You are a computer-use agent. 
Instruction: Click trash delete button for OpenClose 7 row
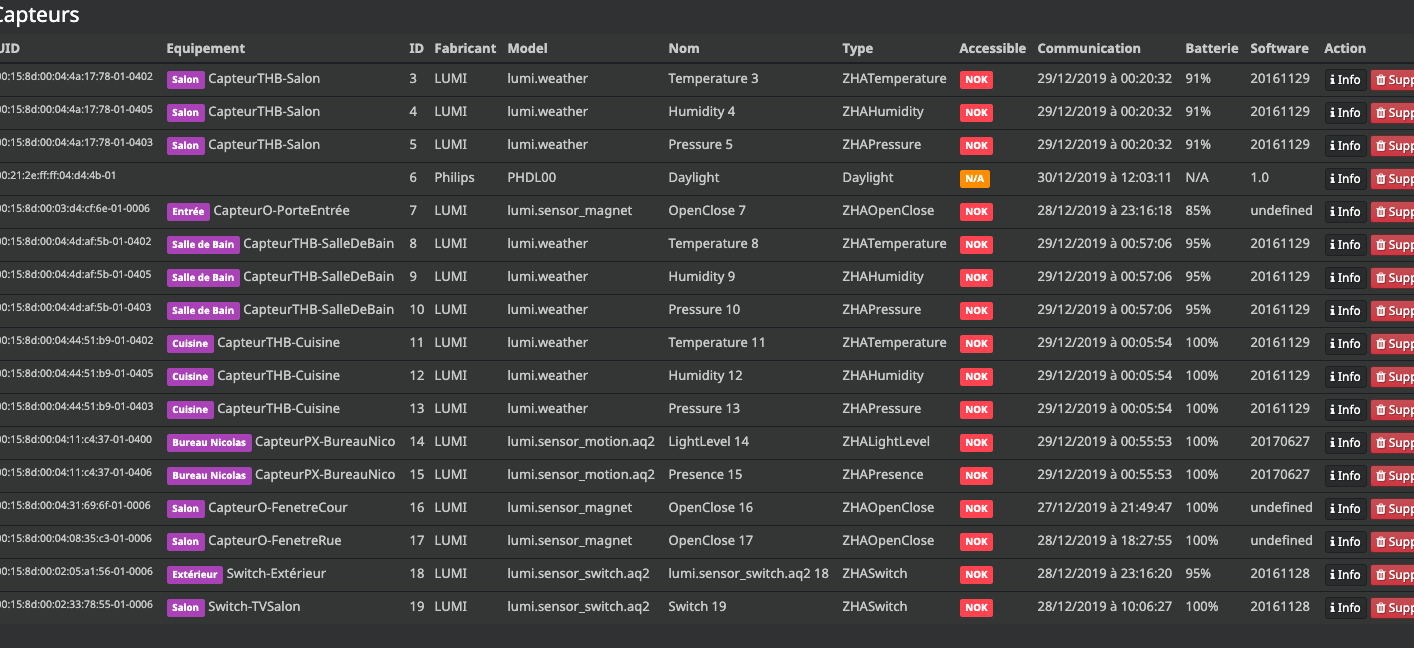(1393, 212)
